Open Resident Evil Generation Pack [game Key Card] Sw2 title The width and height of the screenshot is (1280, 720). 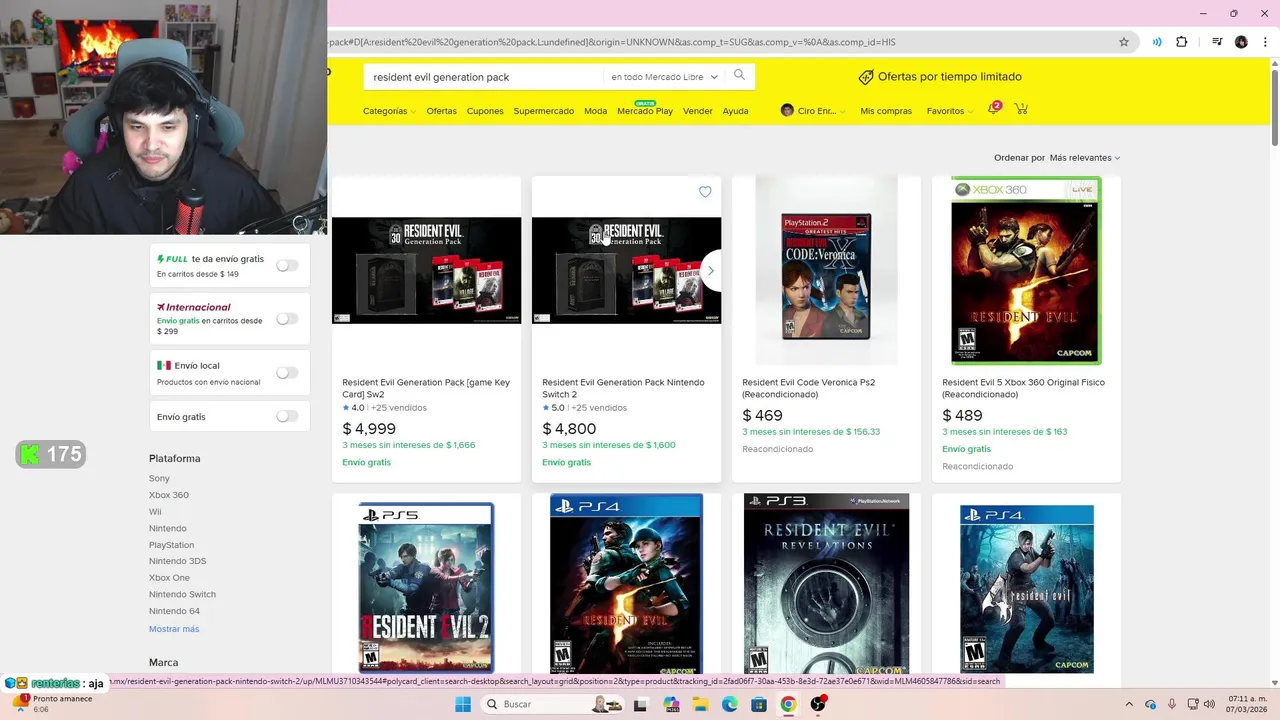[x=426, y=388]
